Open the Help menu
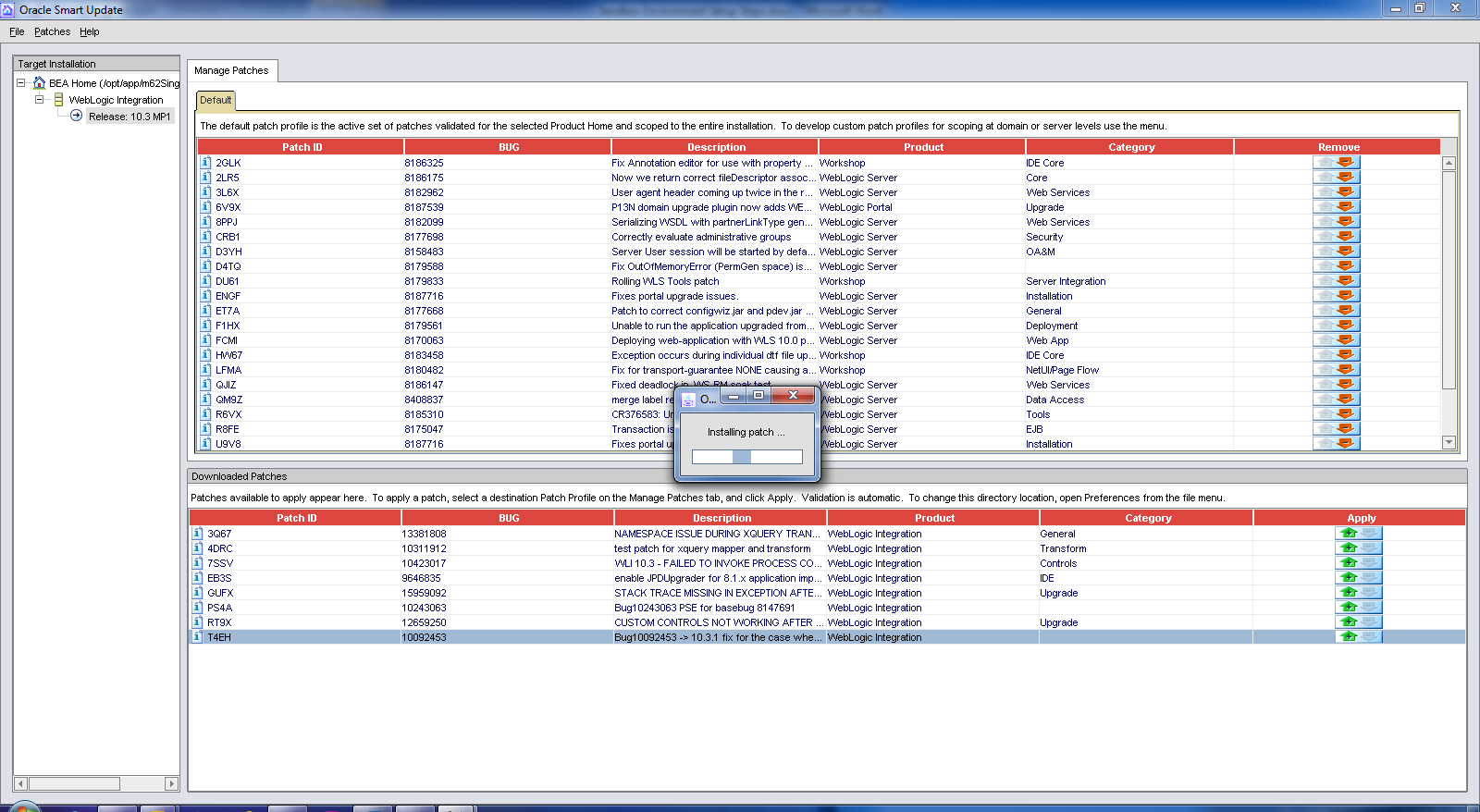Screen dimensions: 1480x812 point(89,31)
